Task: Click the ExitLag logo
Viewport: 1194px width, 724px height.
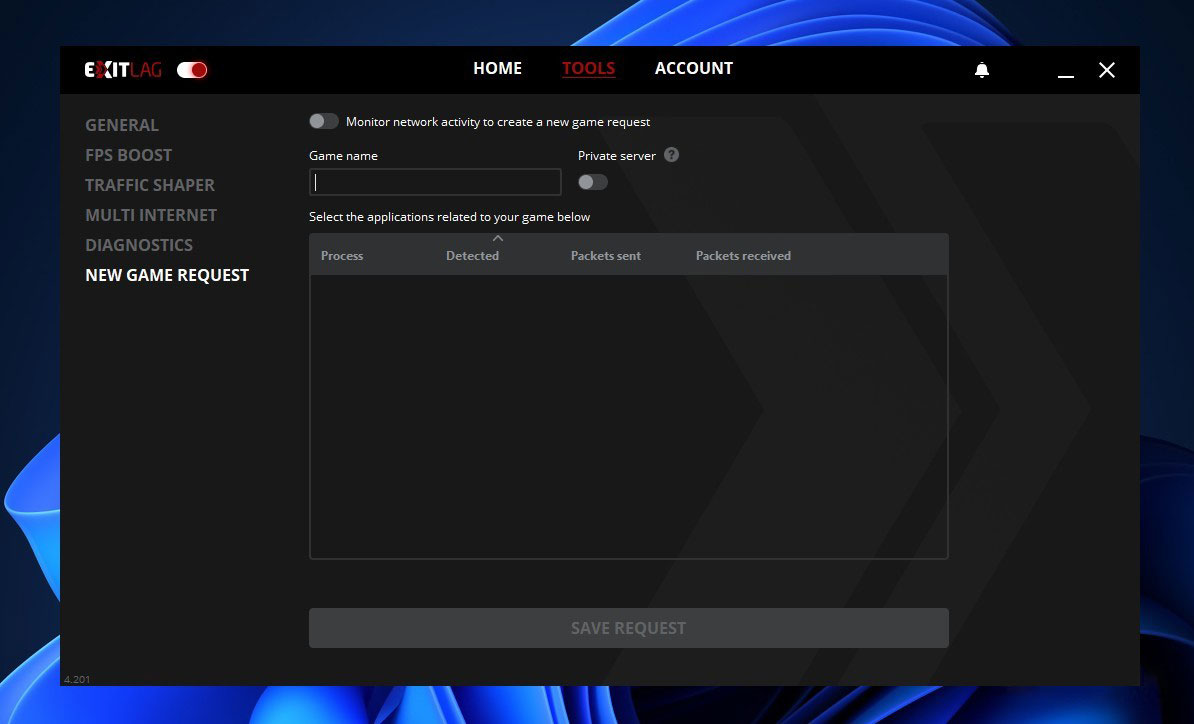Action: pos(123,70)
